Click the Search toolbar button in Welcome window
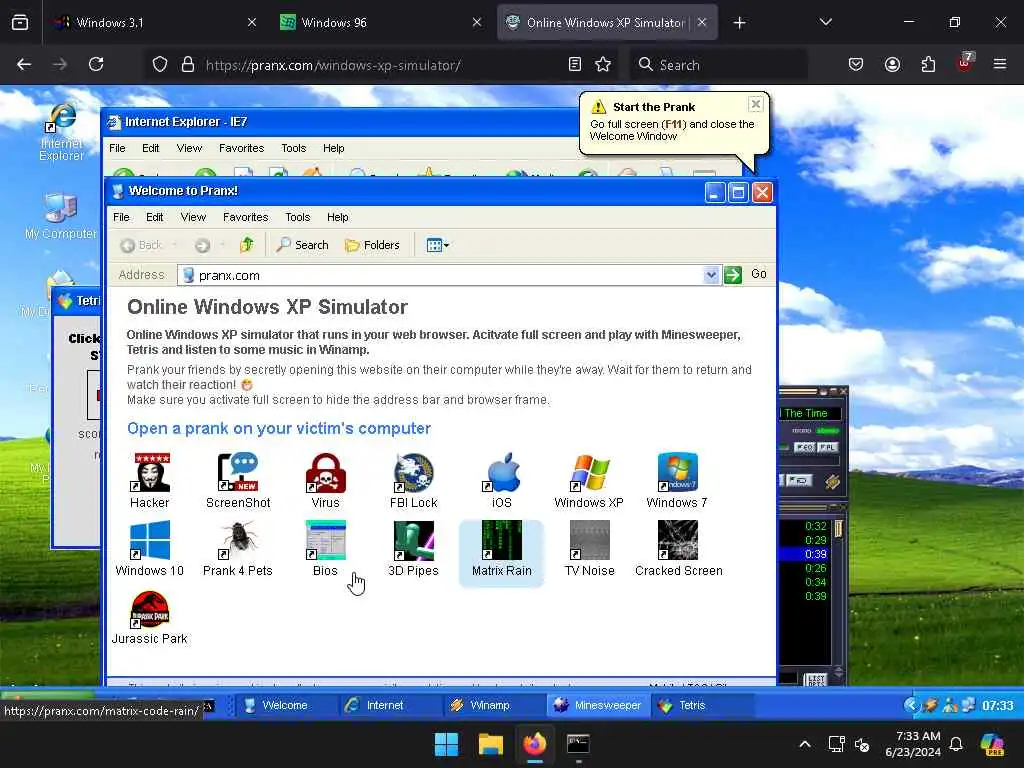 (x=302, y=245)
